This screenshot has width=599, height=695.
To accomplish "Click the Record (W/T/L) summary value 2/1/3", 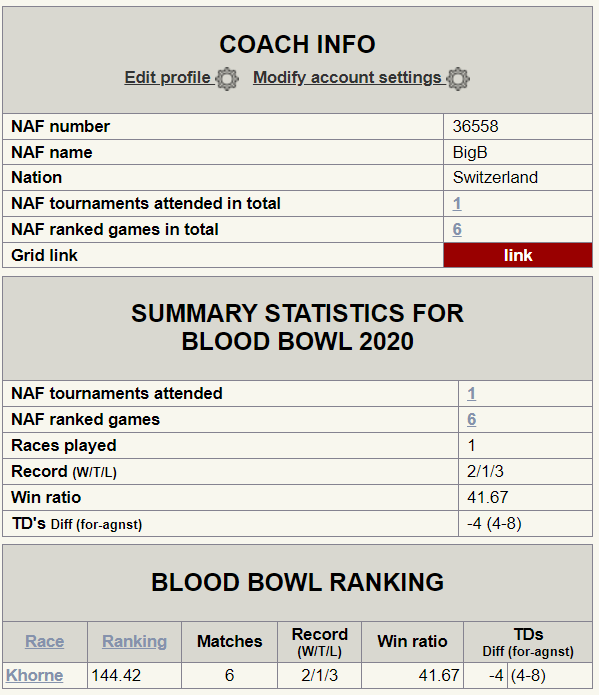I will (x=485, y=471).
